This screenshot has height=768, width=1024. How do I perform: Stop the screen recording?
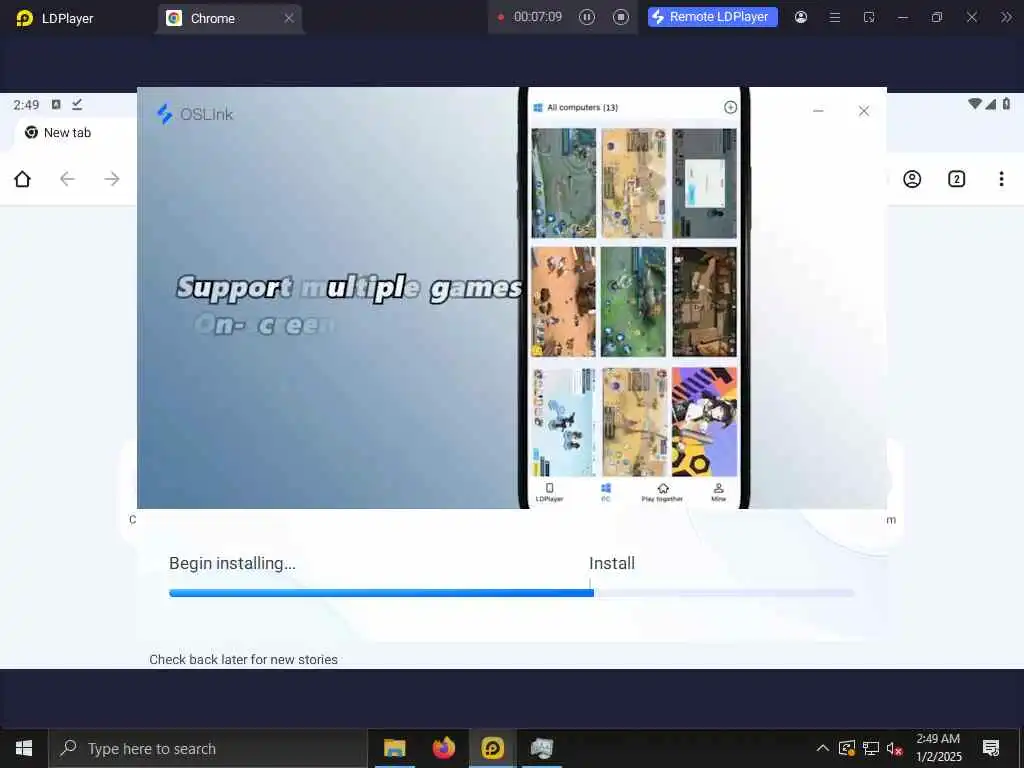[x=620, y=18]
